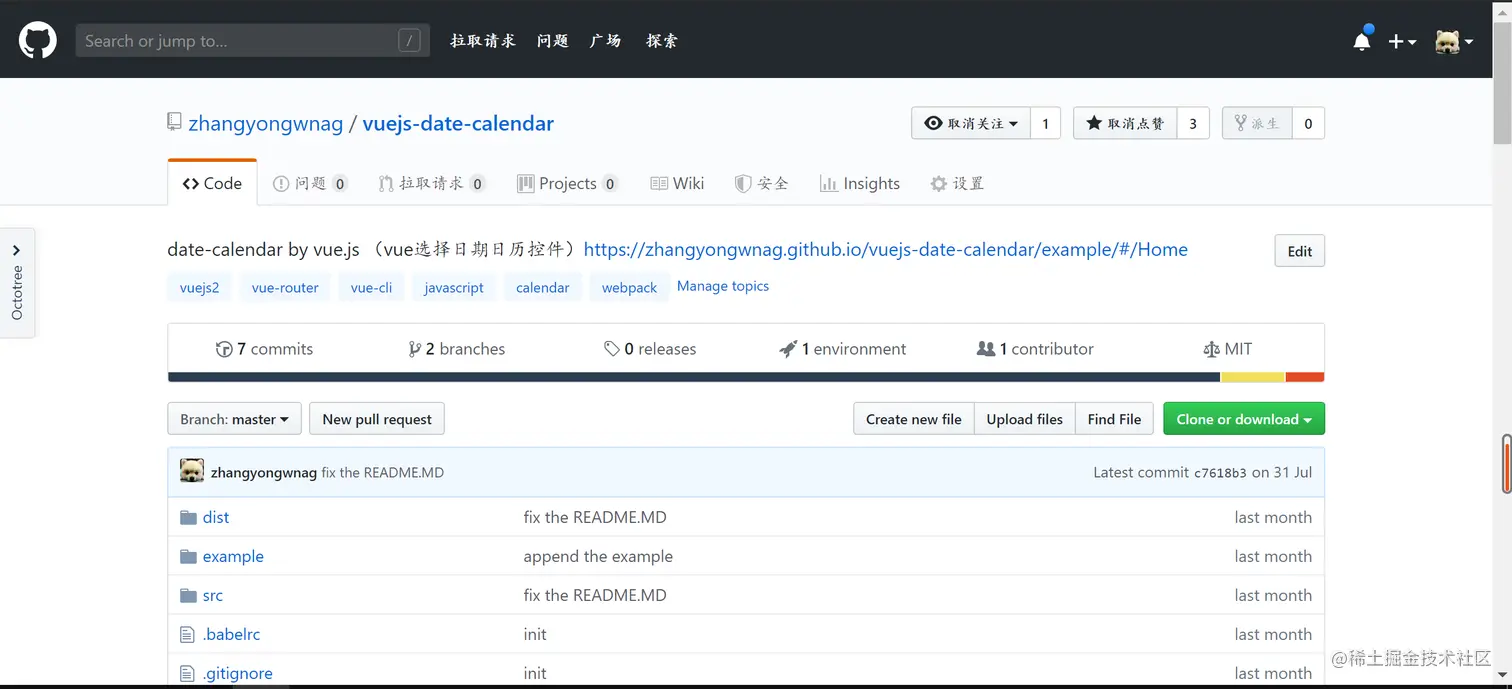Viewport: 1512px width, 689px height.
Task: Open the 取消关注 watch dropdown
Action: (x=971, y=123)
